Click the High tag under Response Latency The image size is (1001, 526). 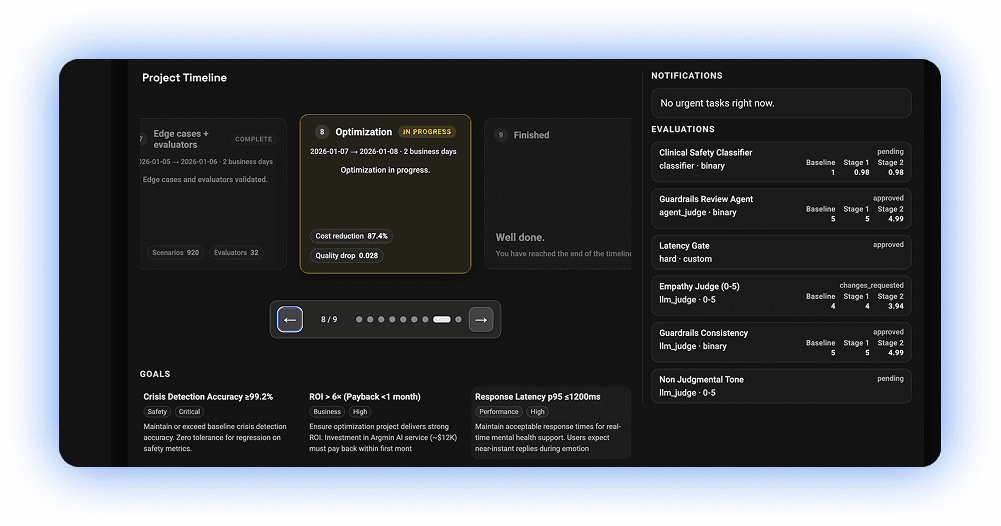538,412
